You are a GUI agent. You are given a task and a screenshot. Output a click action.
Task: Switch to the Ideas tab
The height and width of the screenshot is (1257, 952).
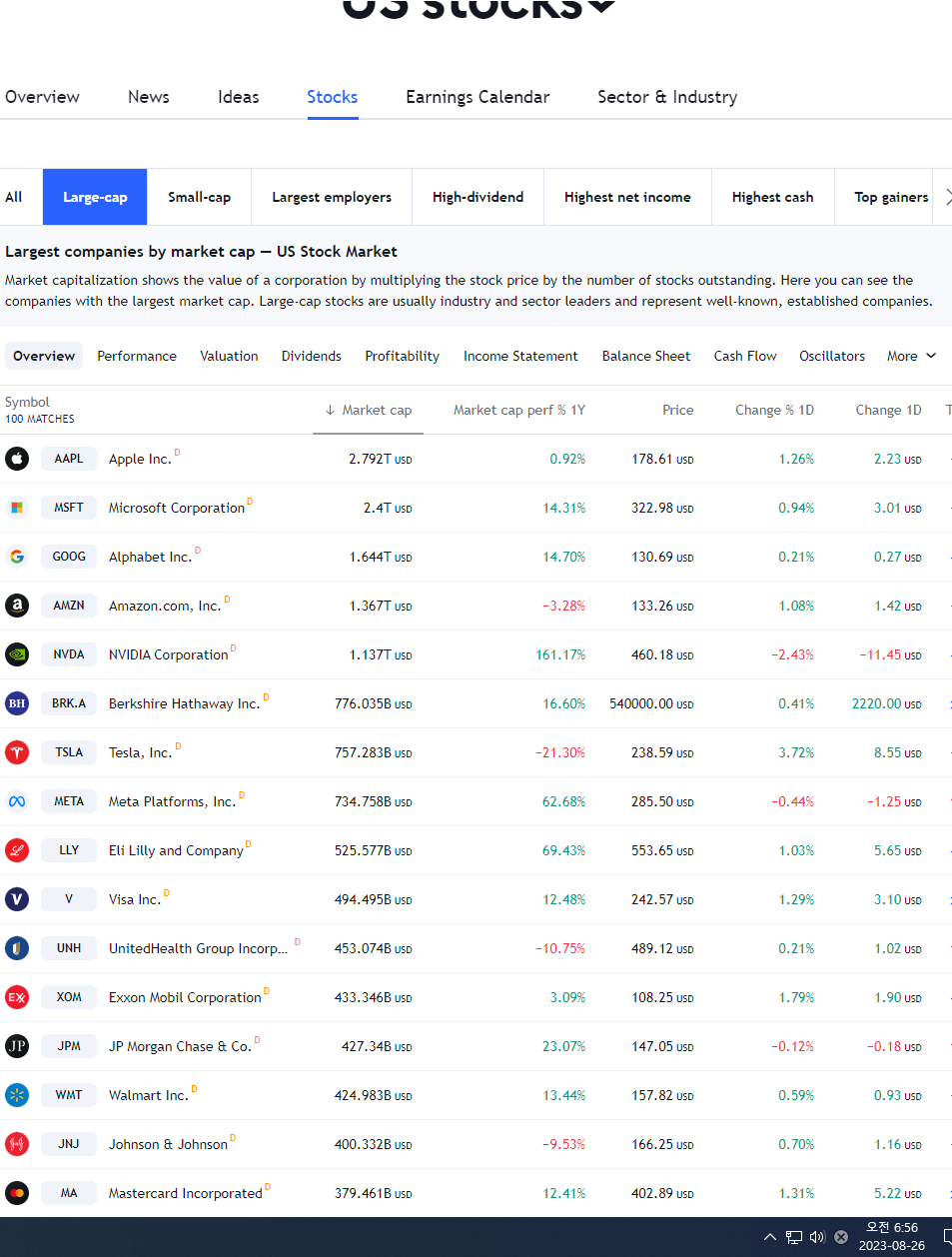pyautogui.click(x=239, y=97)
